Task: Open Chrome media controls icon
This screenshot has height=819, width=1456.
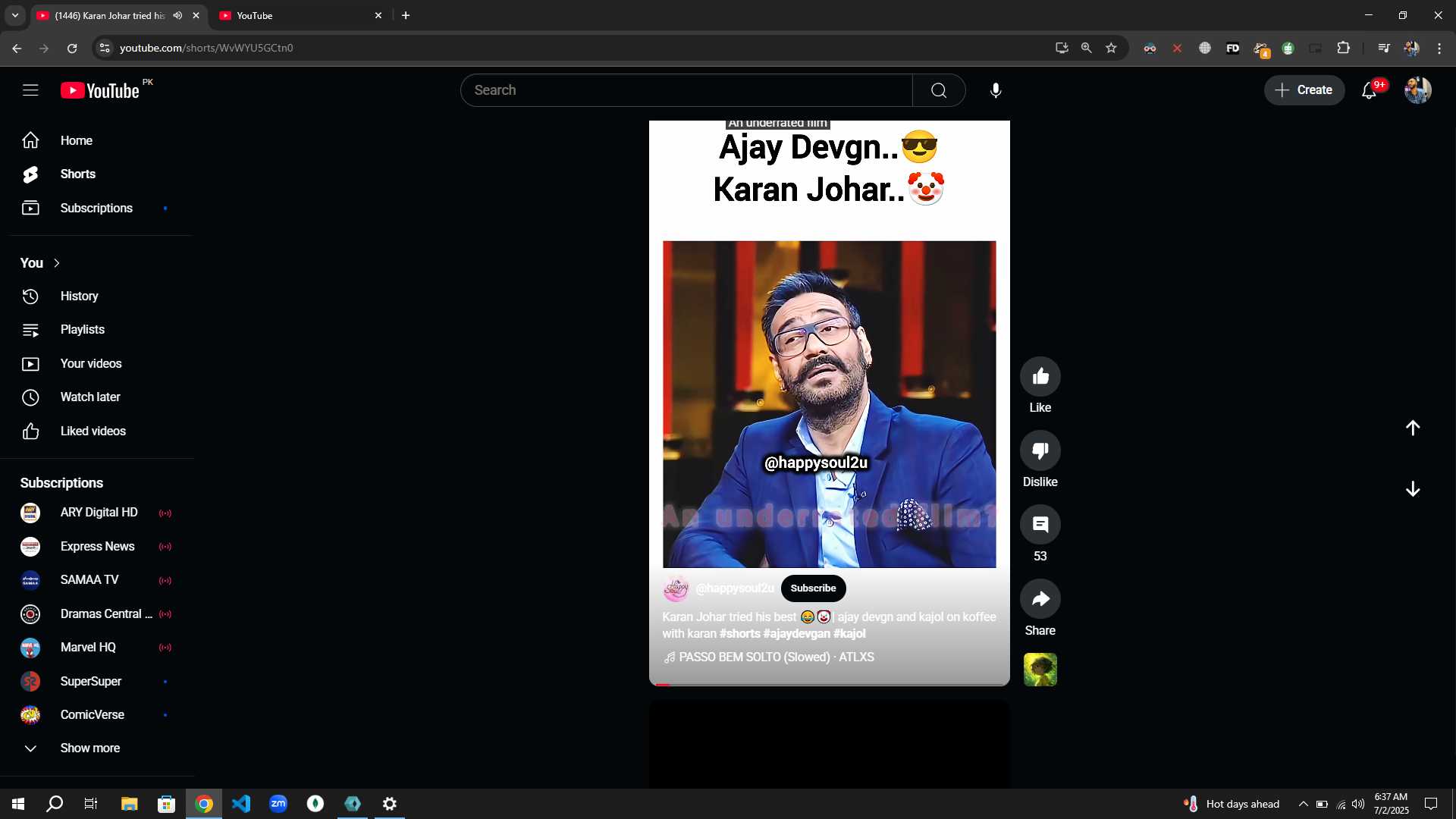Action: [1384, 48]
